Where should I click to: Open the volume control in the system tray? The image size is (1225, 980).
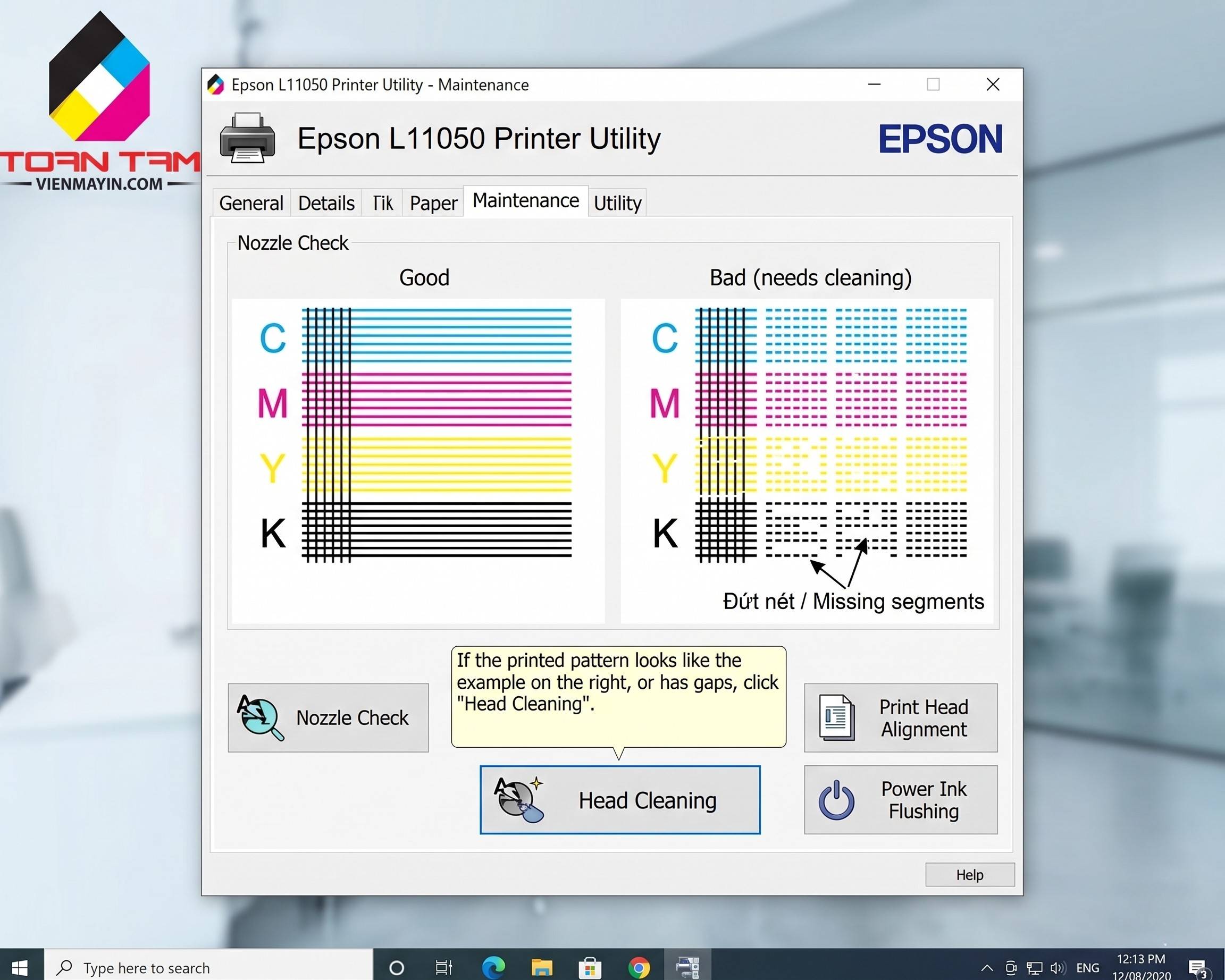[1059, 967]
